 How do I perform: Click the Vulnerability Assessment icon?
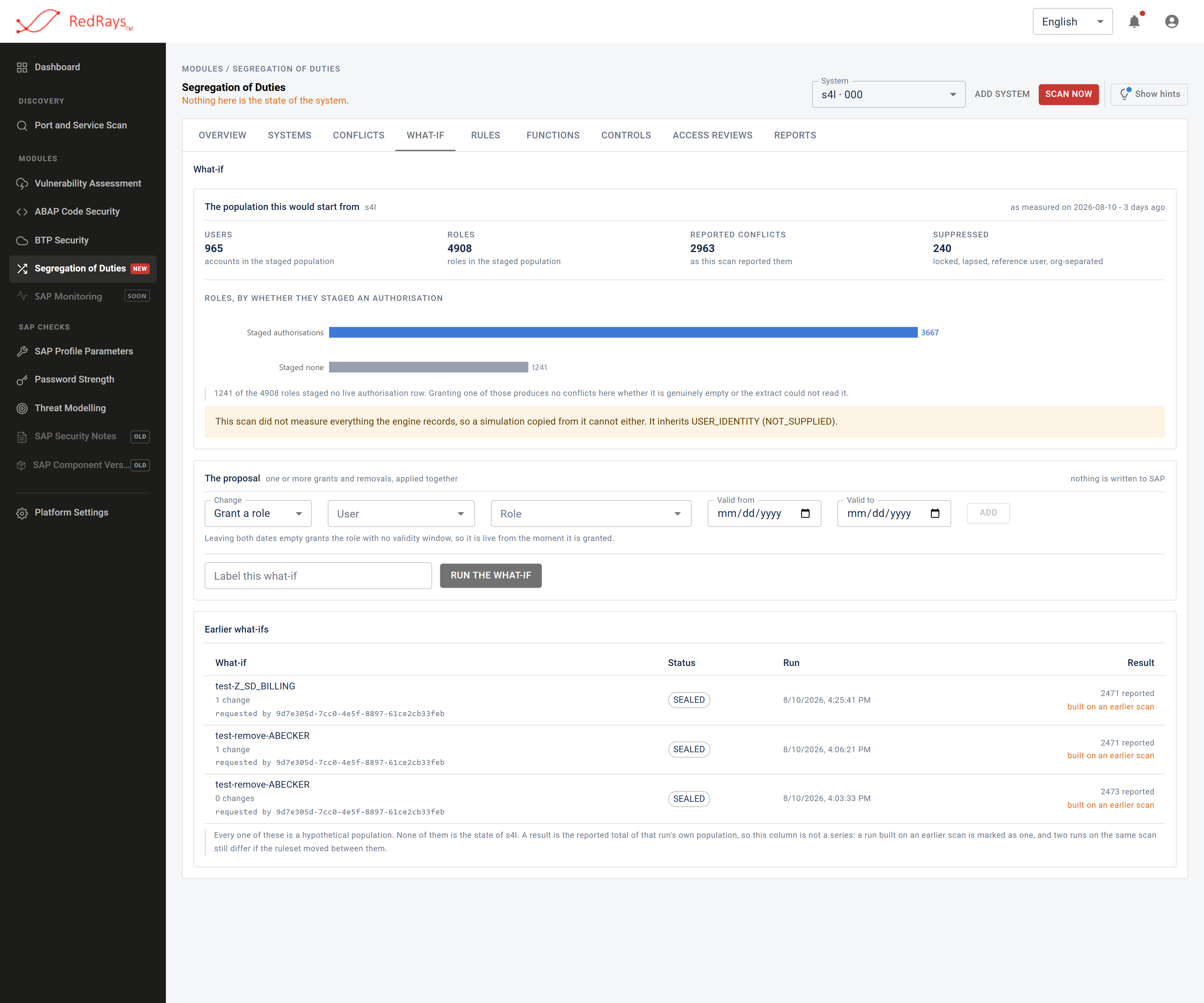coord(22,184)
